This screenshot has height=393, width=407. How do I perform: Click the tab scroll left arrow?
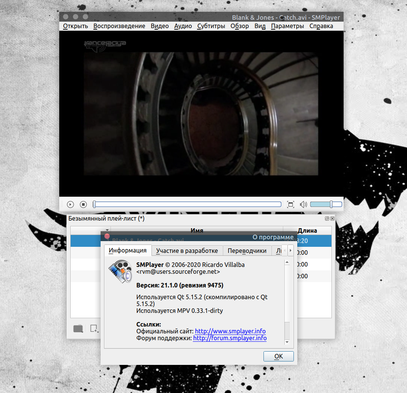pos(284,250)
